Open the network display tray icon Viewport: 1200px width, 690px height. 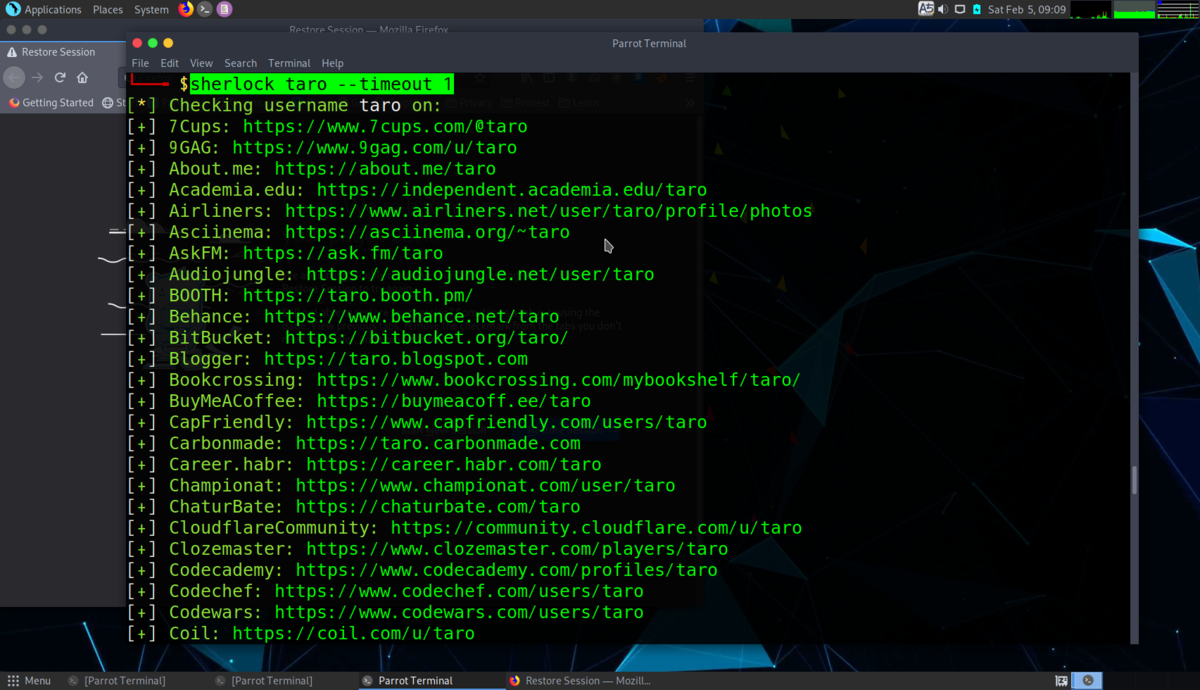960,9
